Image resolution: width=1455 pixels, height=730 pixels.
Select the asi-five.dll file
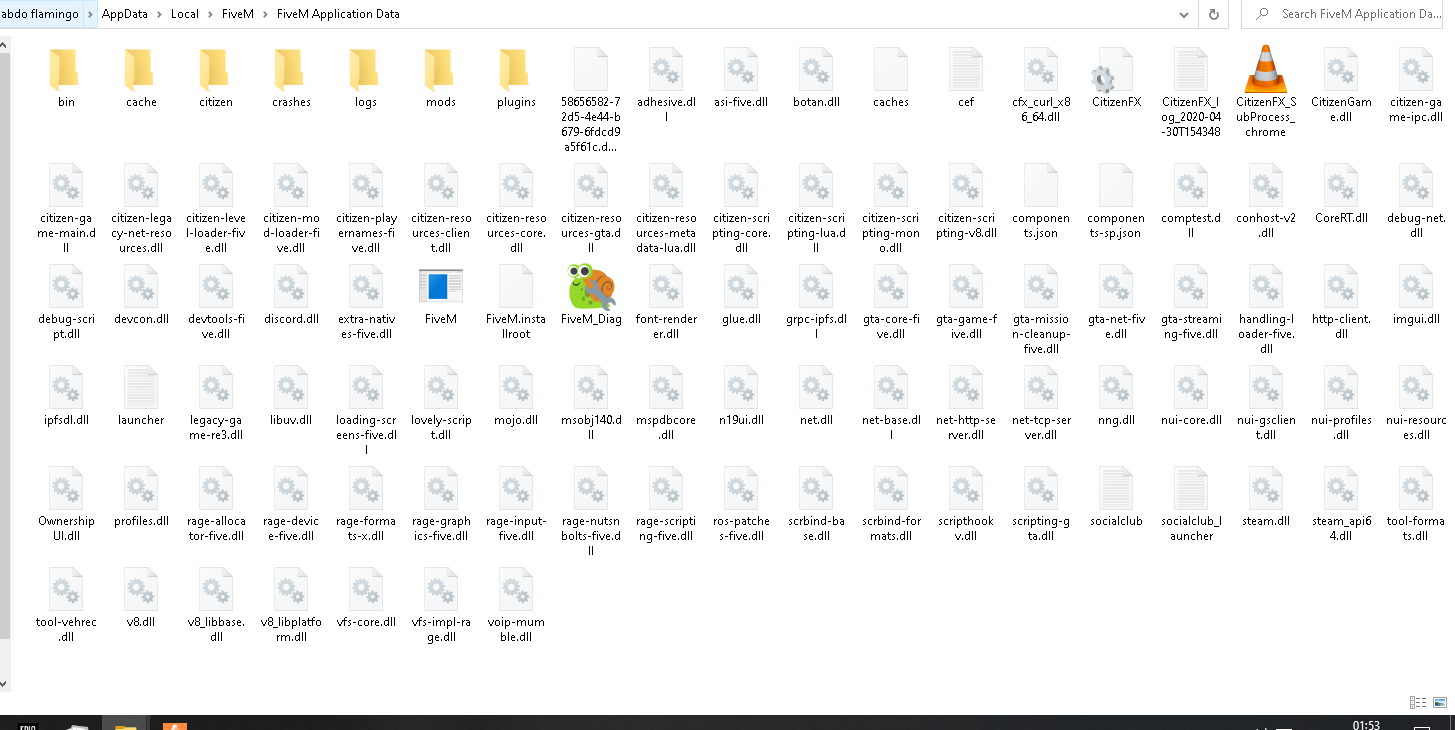[741, 78]
